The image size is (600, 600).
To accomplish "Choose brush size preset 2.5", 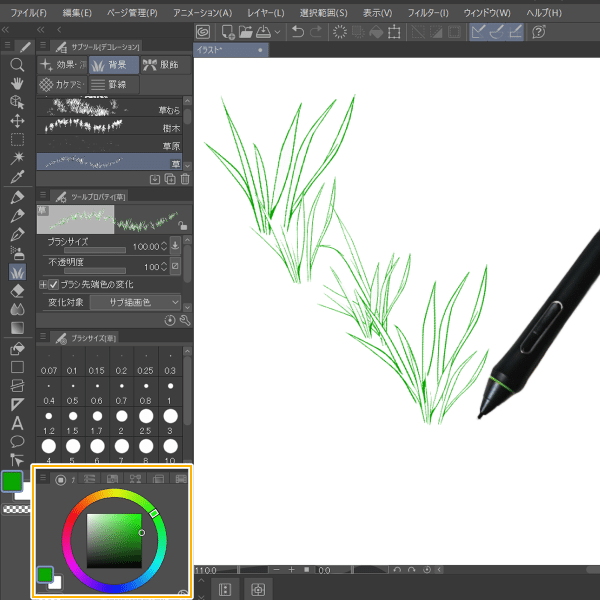I will click(x=146, y=421).
